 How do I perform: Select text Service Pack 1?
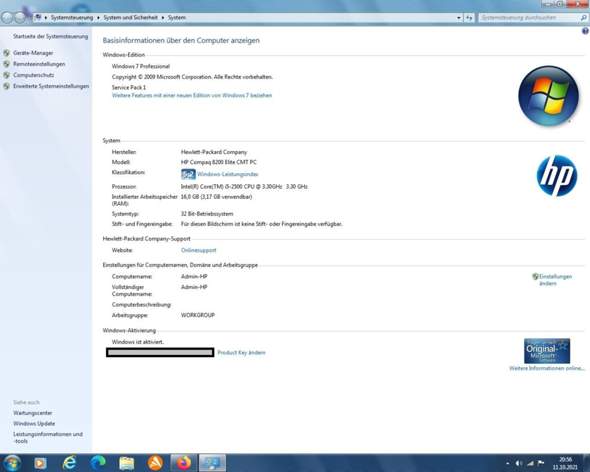pyautogui.click(x=129, y=87)
